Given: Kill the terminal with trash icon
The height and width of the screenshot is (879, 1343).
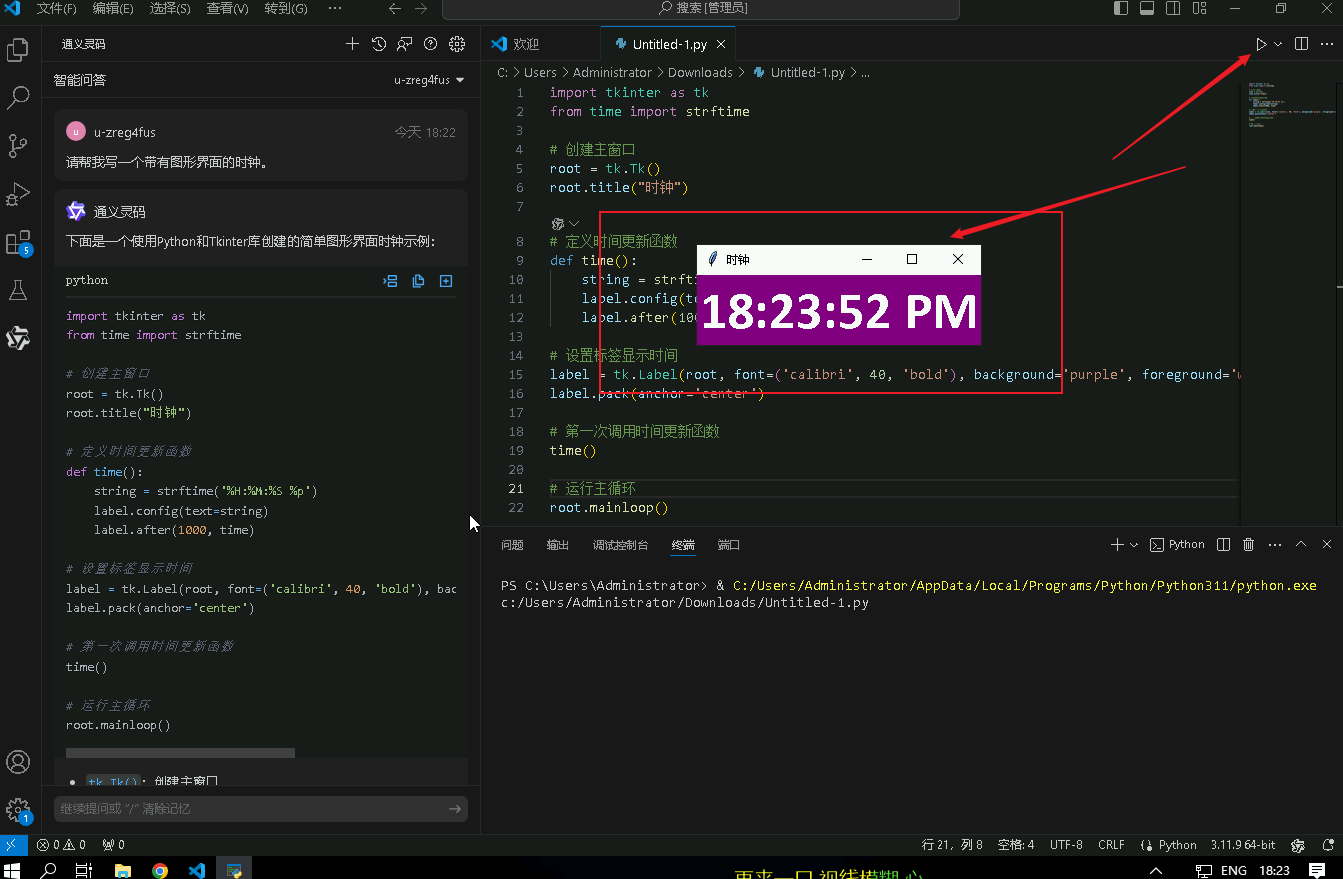Looking at the screenshot, I should coord(1248,545).
